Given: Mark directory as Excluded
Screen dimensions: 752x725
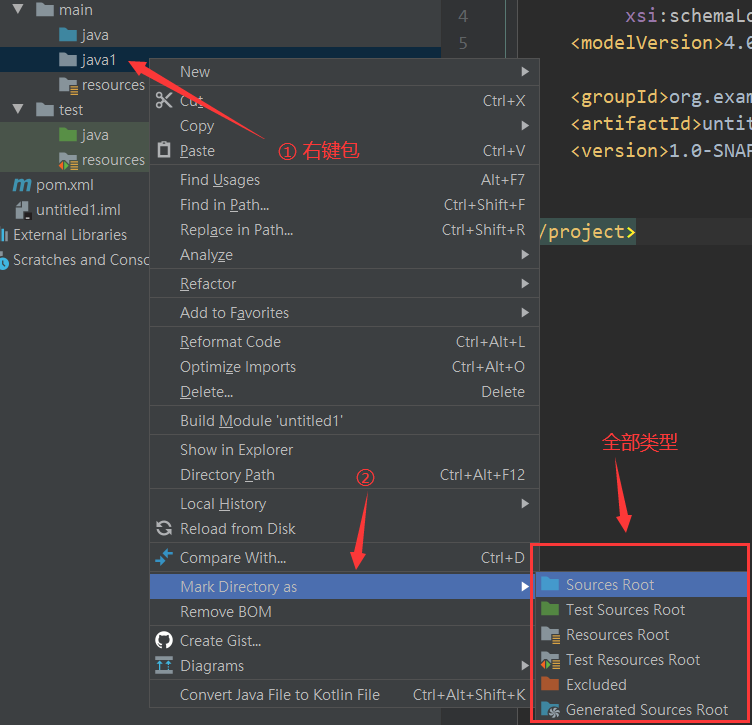Looking at the screenshot, I should pos(641,684).
